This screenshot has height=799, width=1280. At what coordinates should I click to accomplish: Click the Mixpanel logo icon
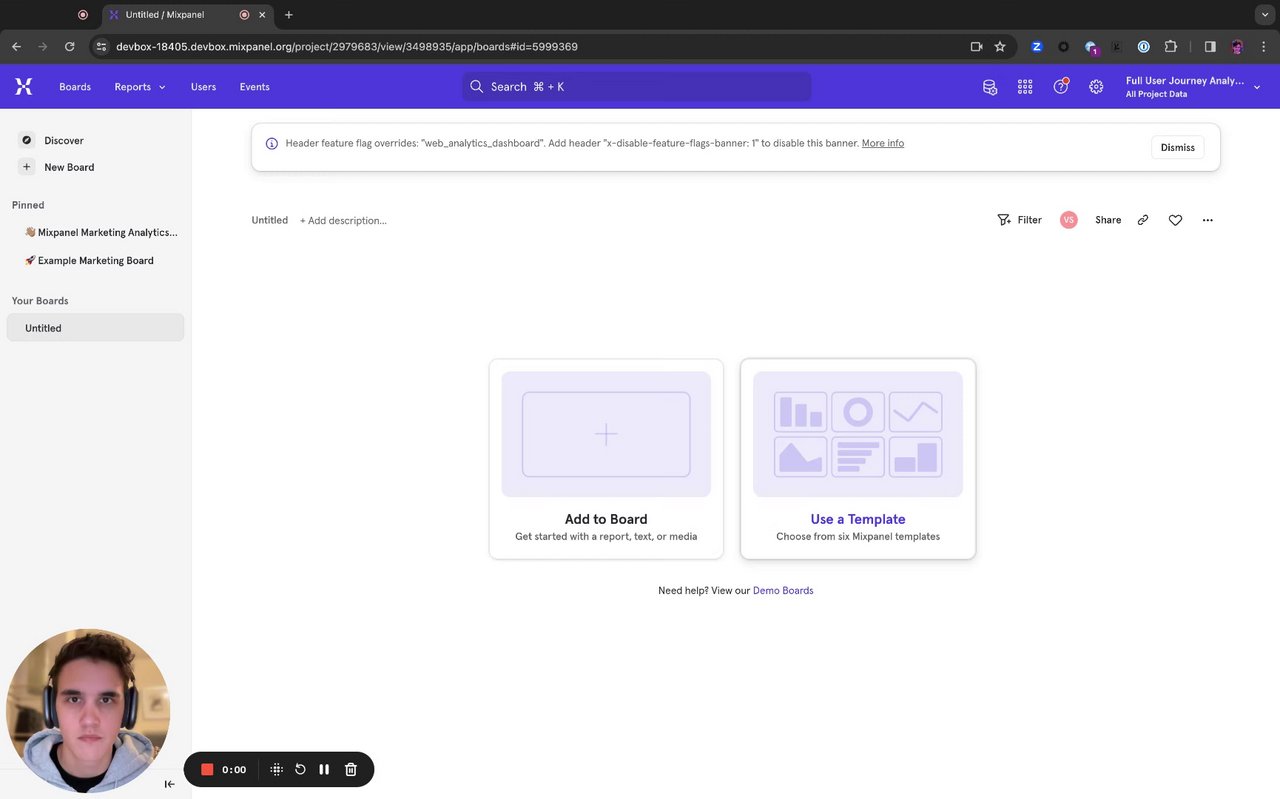tap(24, 87)
